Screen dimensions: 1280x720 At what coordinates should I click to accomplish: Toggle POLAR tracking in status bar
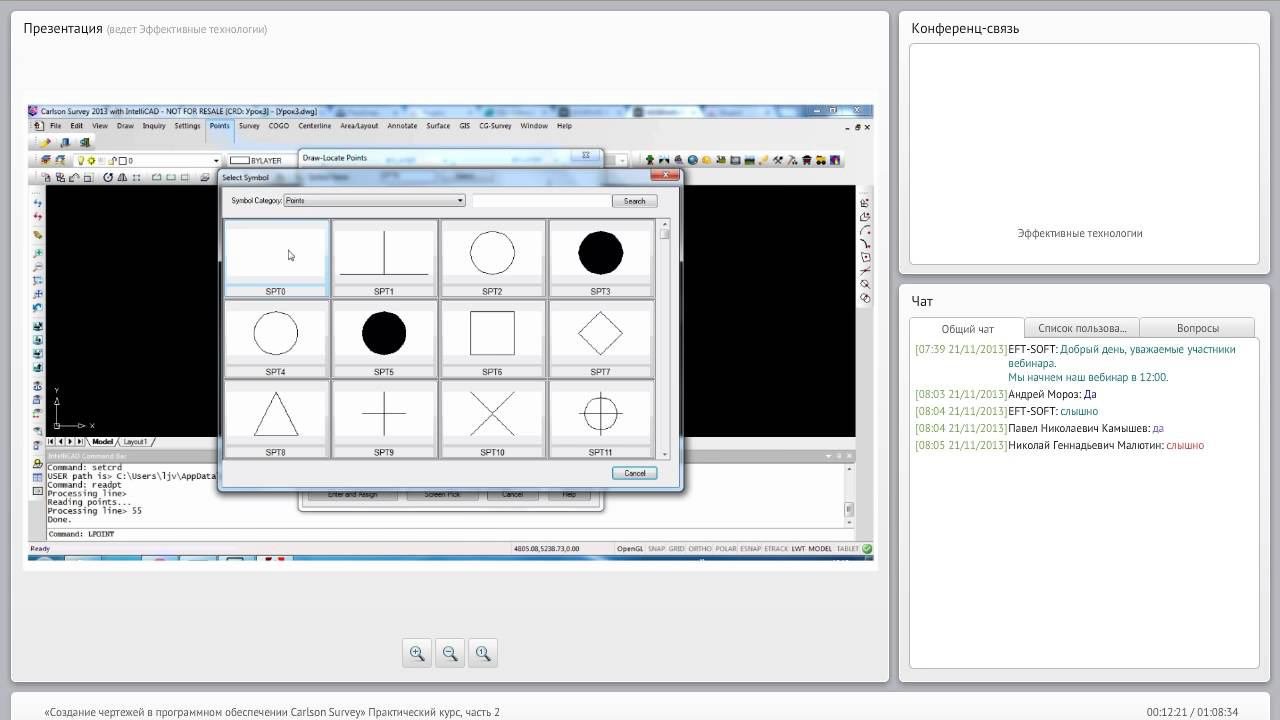725,549
